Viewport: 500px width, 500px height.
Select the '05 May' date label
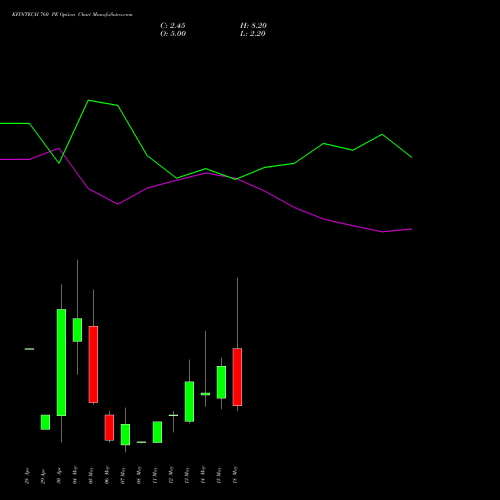tap(91, 475)
